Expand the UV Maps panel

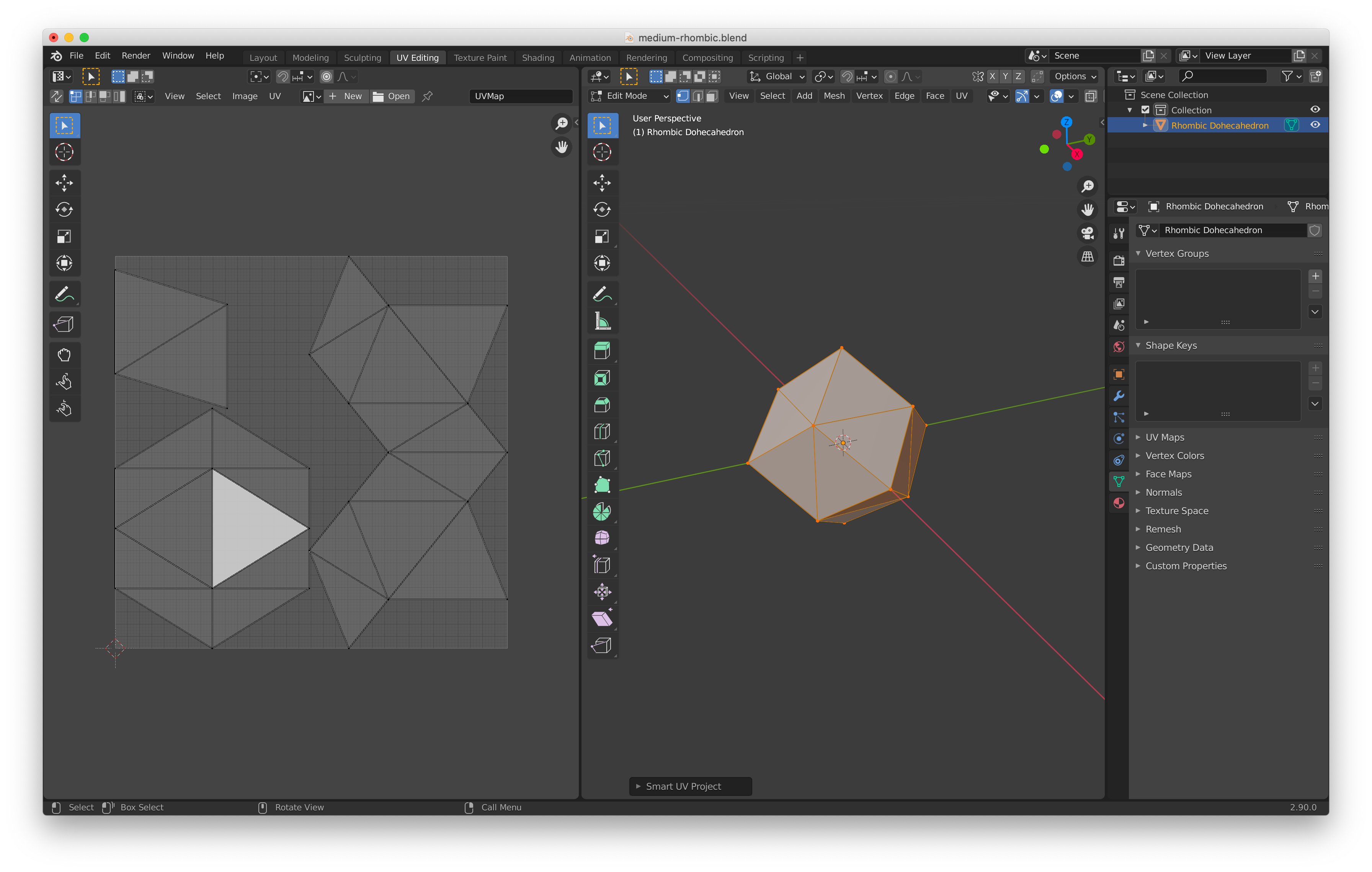[x=1165, y=437]
